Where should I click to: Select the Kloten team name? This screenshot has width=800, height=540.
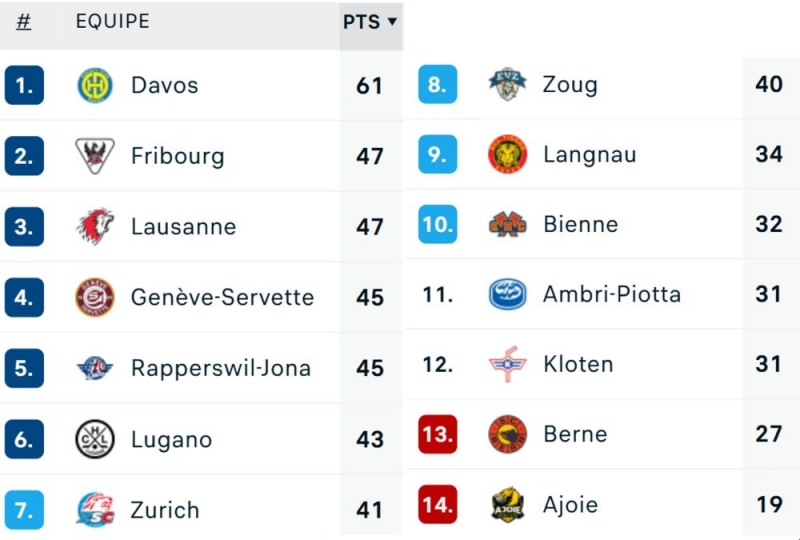point(578,364)
